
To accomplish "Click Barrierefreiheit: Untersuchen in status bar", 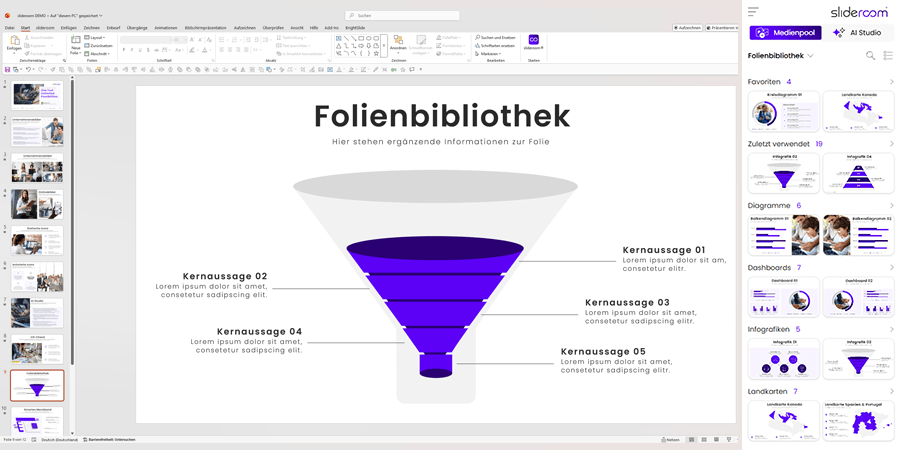I will pos(110,439).
